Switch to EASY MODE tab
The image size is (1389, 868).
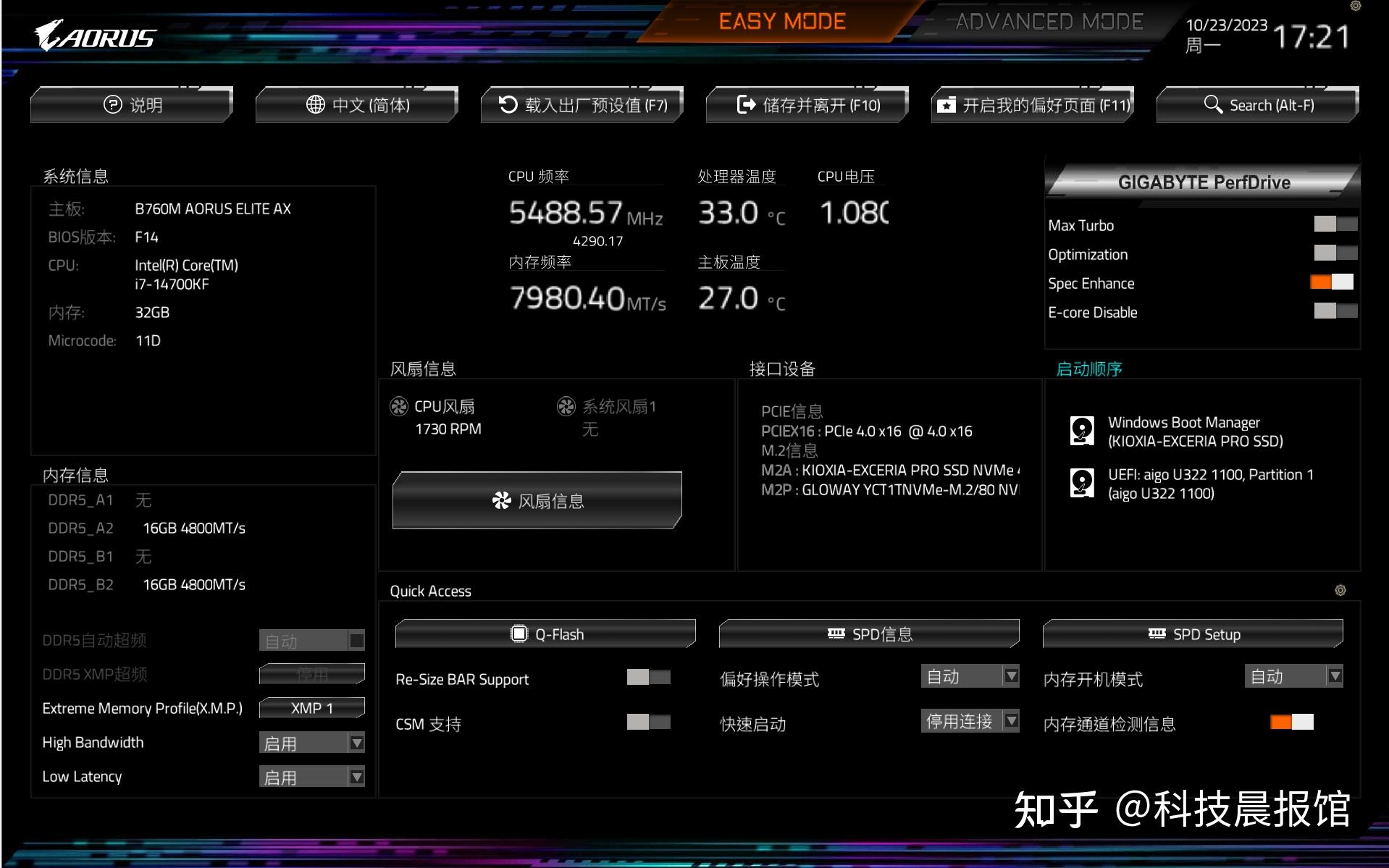click(x=782, y=22)
